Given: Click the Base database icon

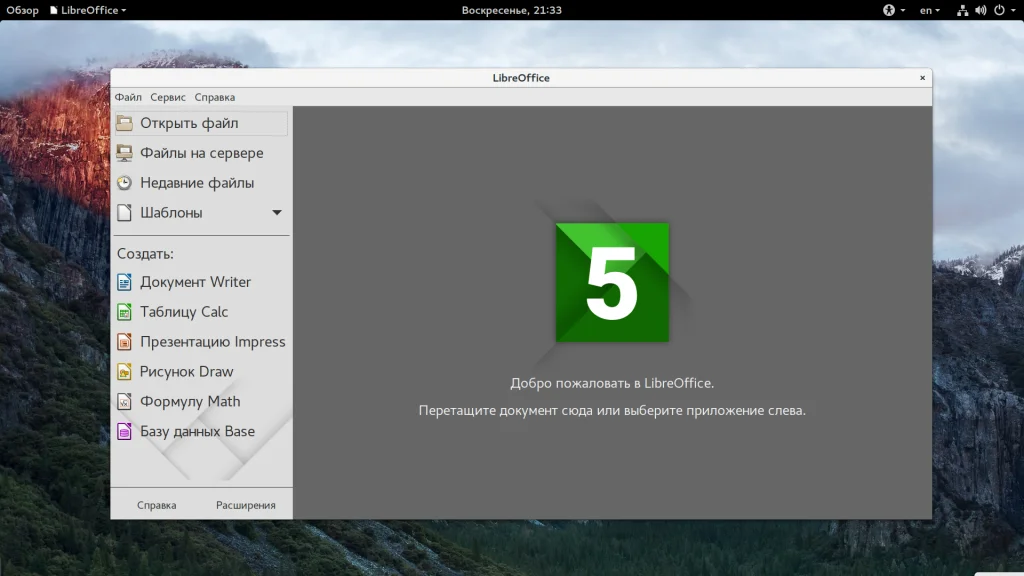Looking at the screenshot, I should point(124,432).
